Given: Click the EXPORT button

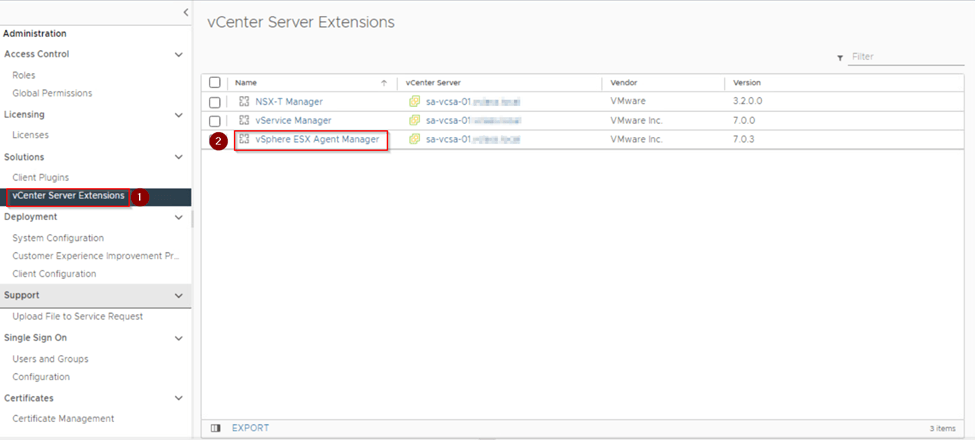Looking at the screenshot, I should point(250,428).
